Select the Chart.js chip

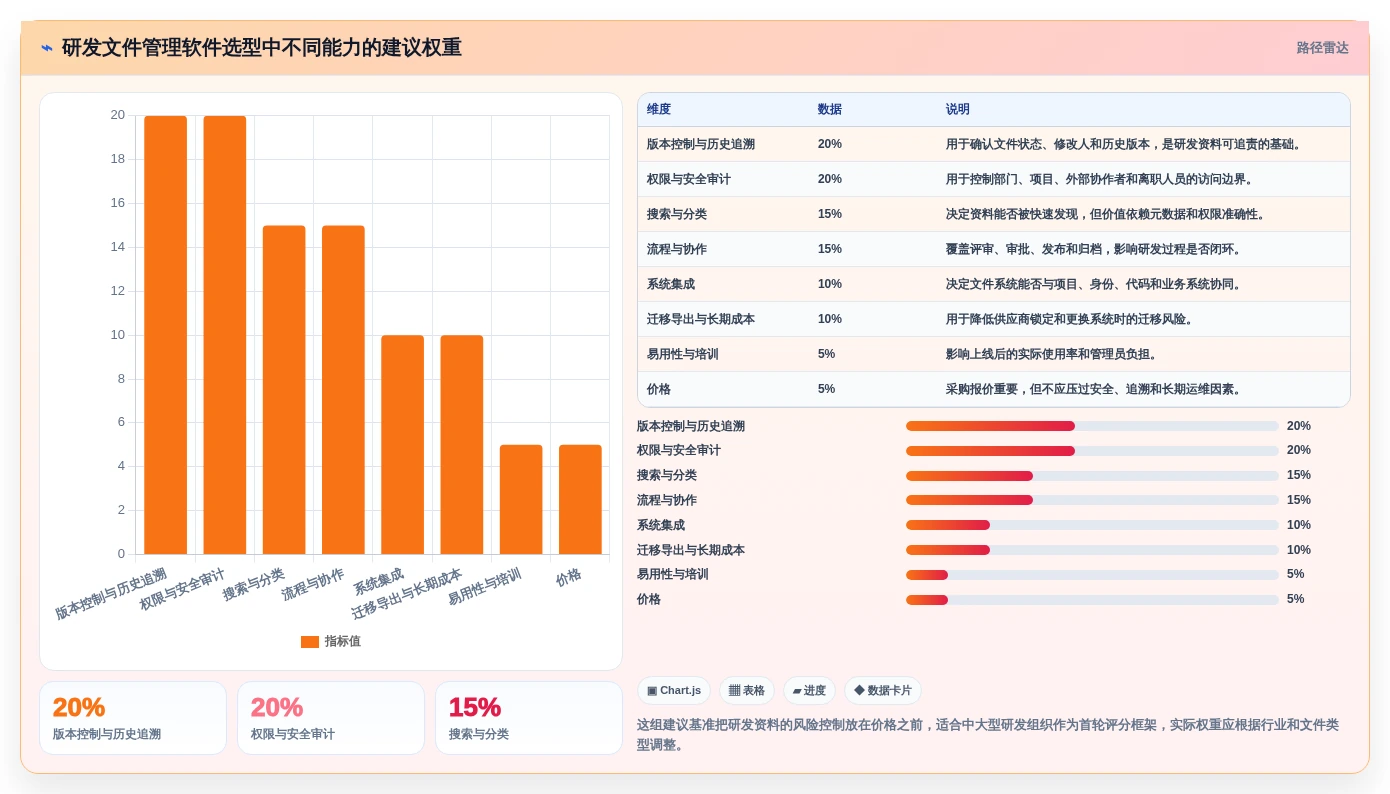click(x=674, y=691)
